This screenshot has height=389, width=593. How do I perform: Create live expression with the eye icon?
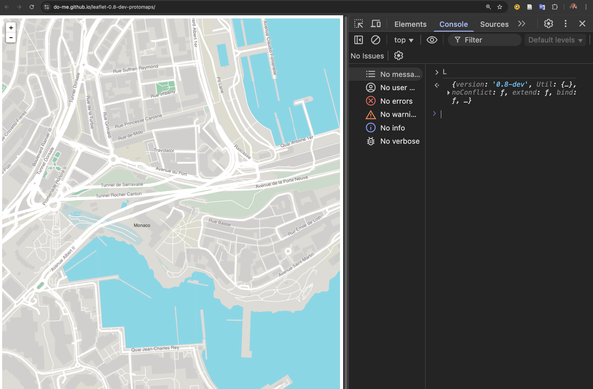(x=432, y=40)
